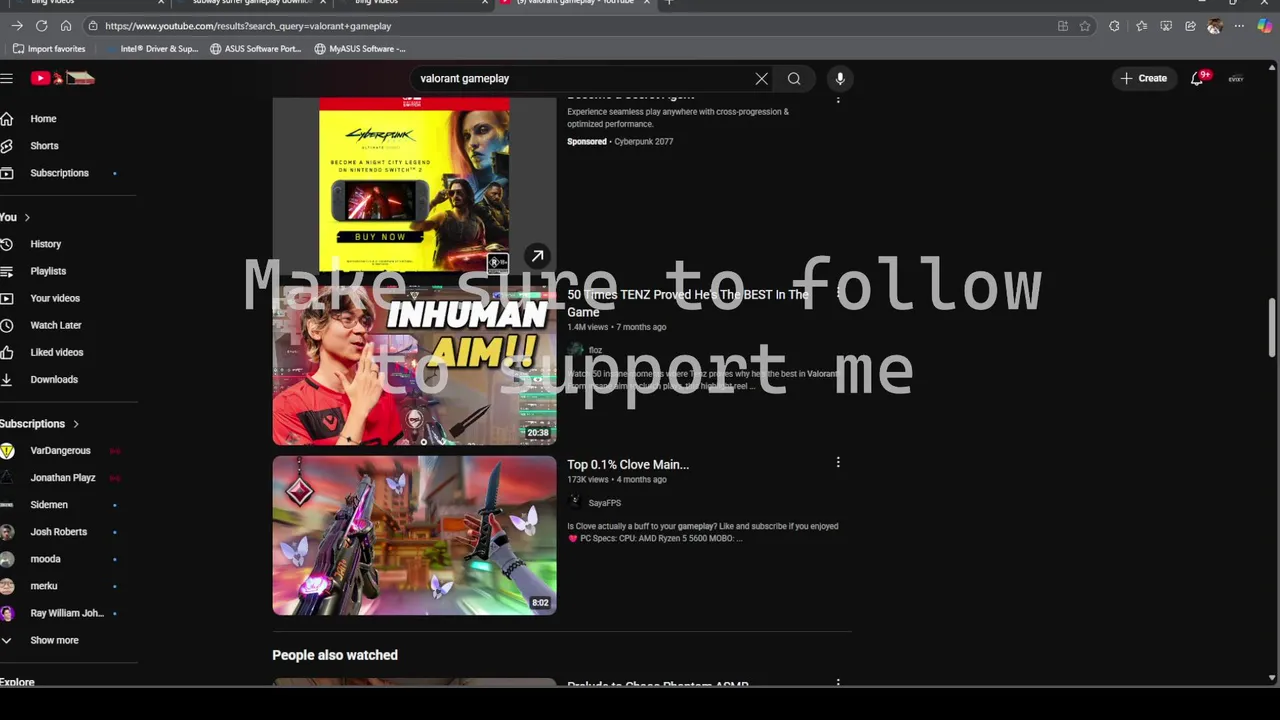Screen dimensions: 1280x720
Task: Open options menu for the Clove Main video
Action: 838,462
